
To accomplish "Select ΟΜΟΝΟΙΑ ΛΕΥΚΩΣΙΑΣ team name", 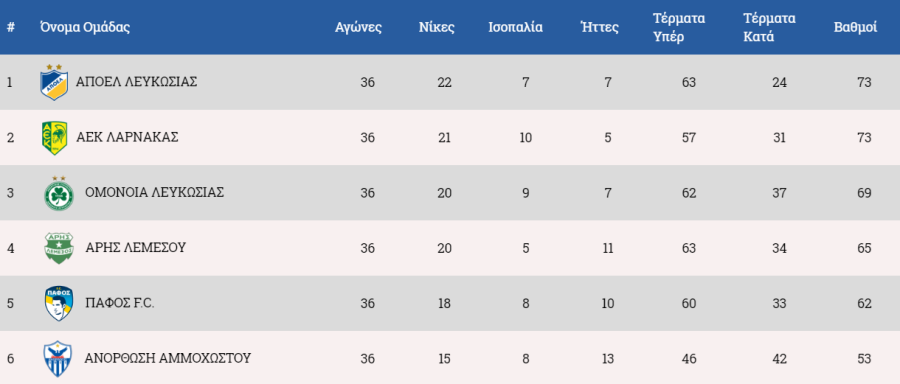I will 154,193.
